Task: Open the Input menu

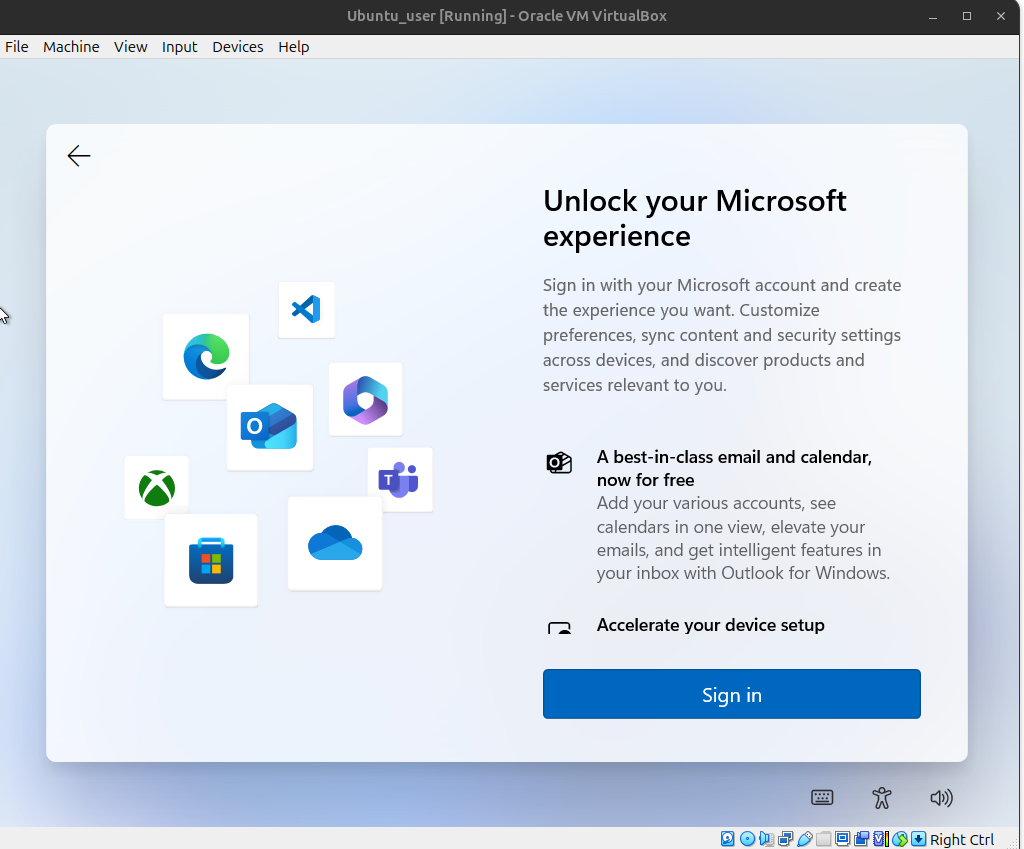Action: pos(180,47)
